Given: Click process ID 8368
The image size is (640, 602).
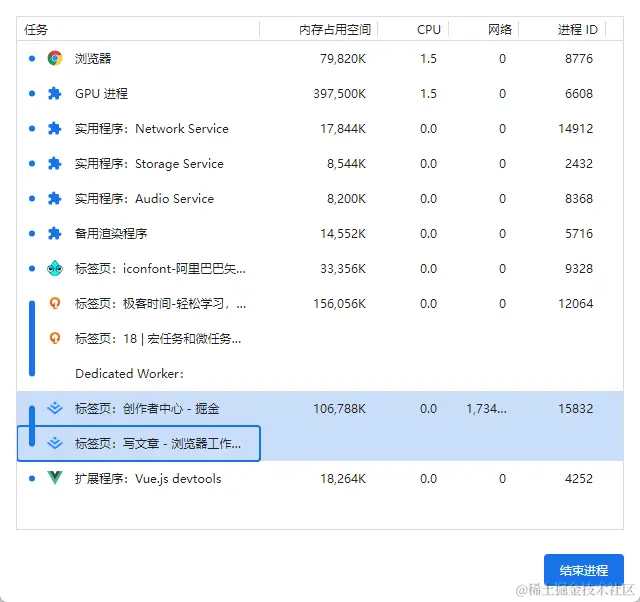Looking at the screenshot, I should tap(579, 199).
